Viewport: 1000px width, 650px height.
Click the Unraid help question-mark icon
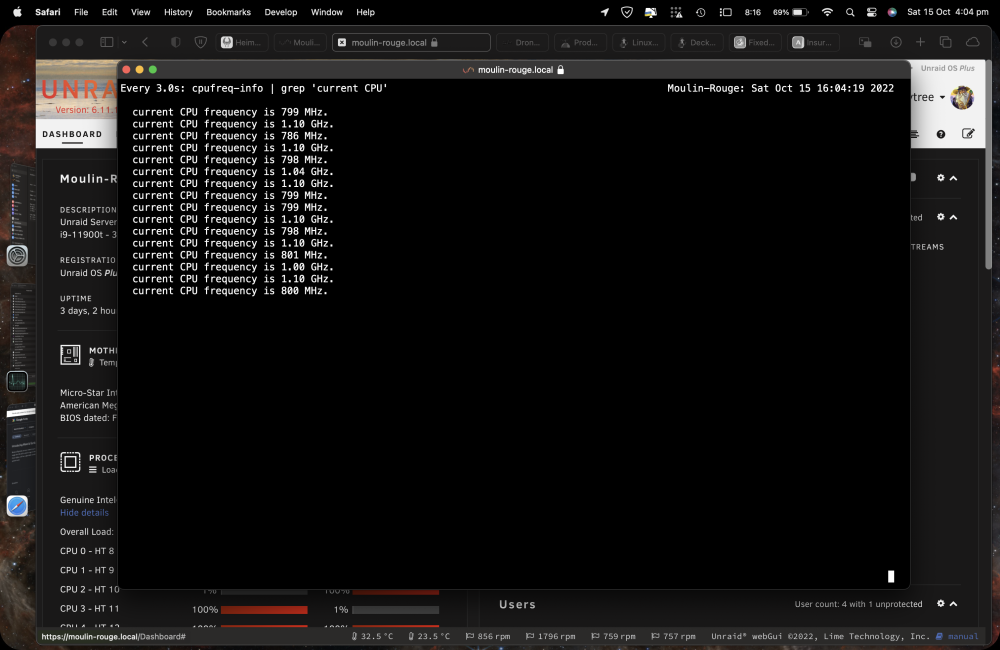941,134
